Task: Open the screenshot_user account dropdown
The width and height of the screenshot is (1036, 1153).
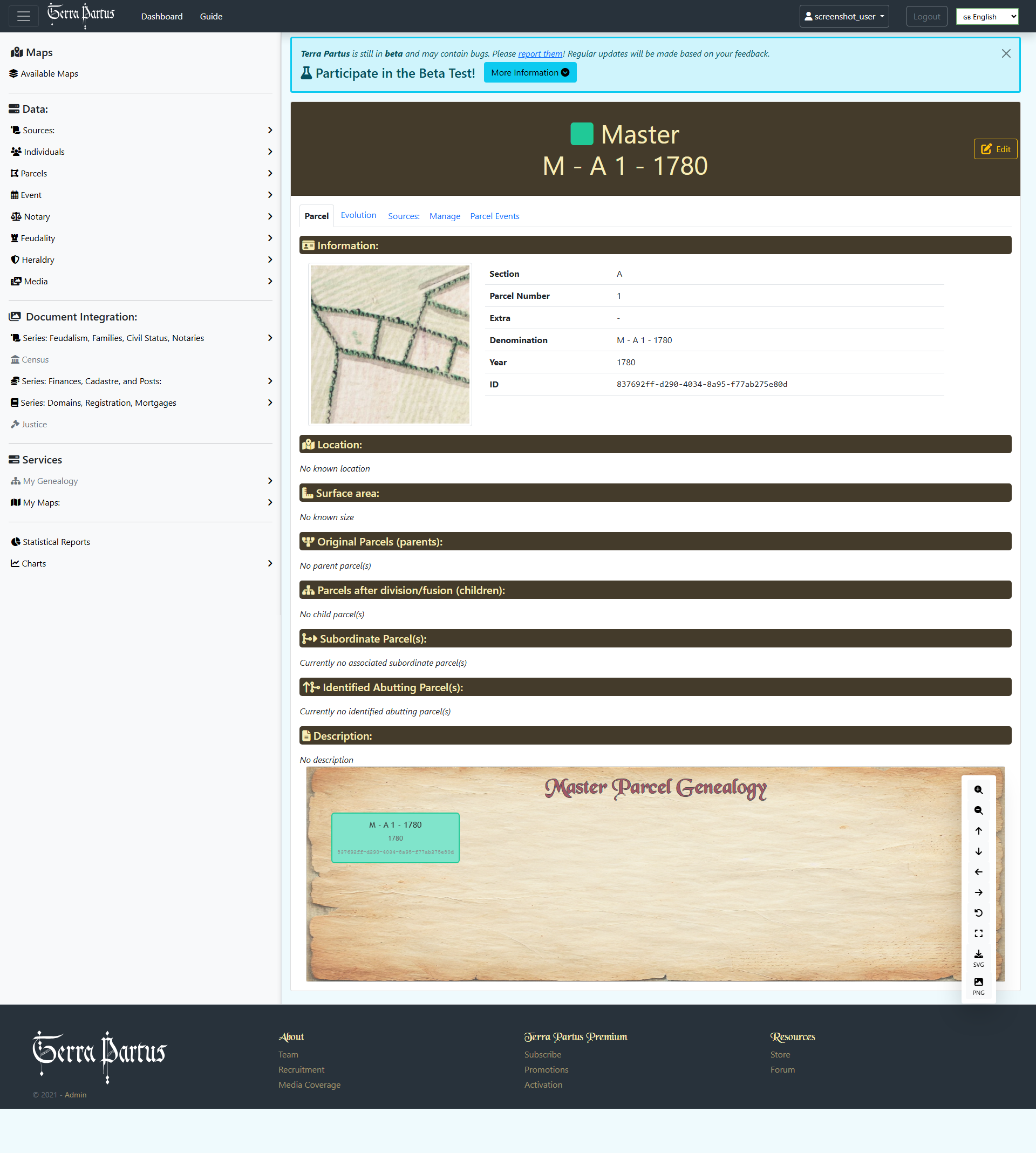Action: [x=843, y=17]
